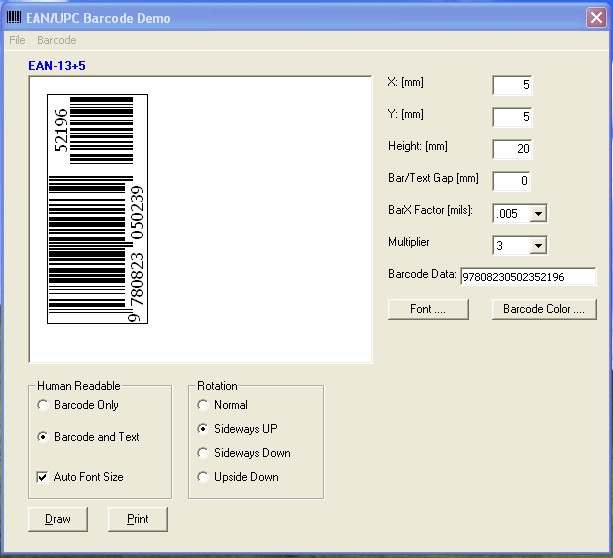Image resolution: width=613 pixels, height=558 pixels.
Task: Click the barcode app icon in title bar
Action: click(x=13, y=18)
